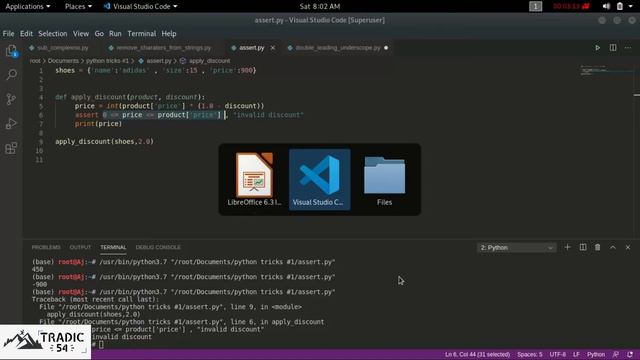Open the Explorer view in activity bar
The height and width of the screenshot is (360, 640).
click(11, 51)
